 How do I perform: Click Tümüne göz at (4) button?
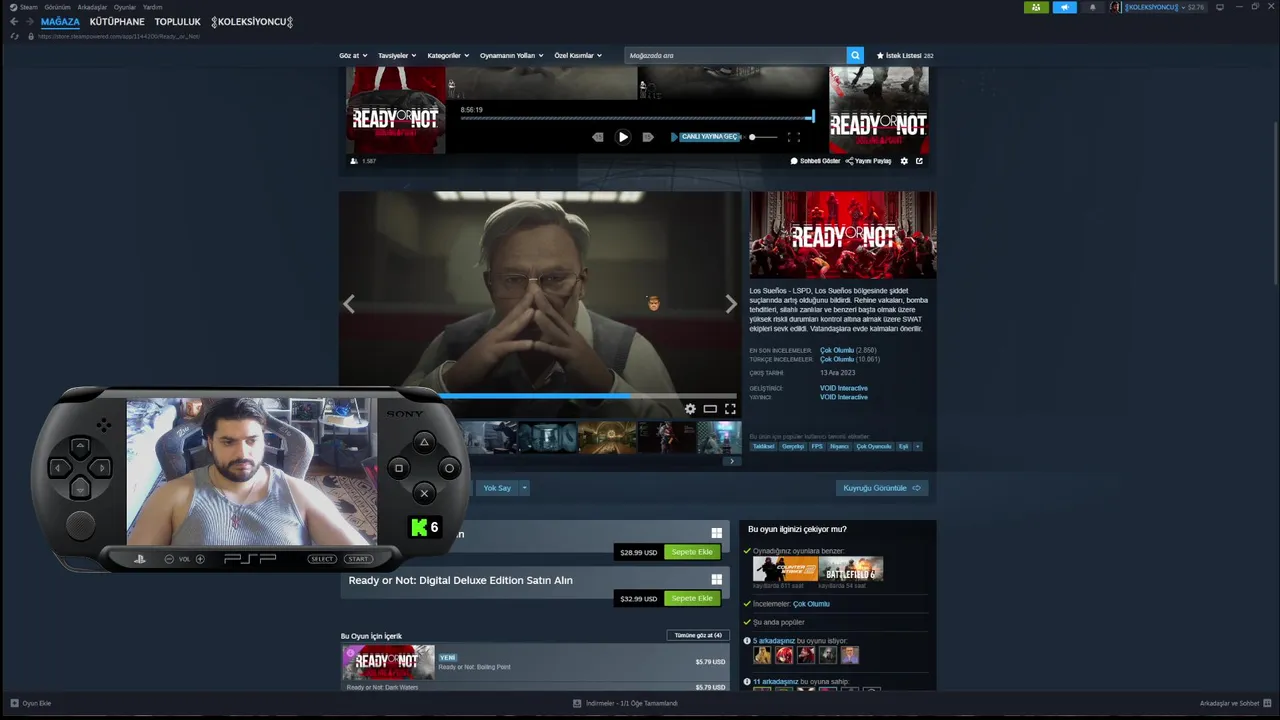click(698, 635)
